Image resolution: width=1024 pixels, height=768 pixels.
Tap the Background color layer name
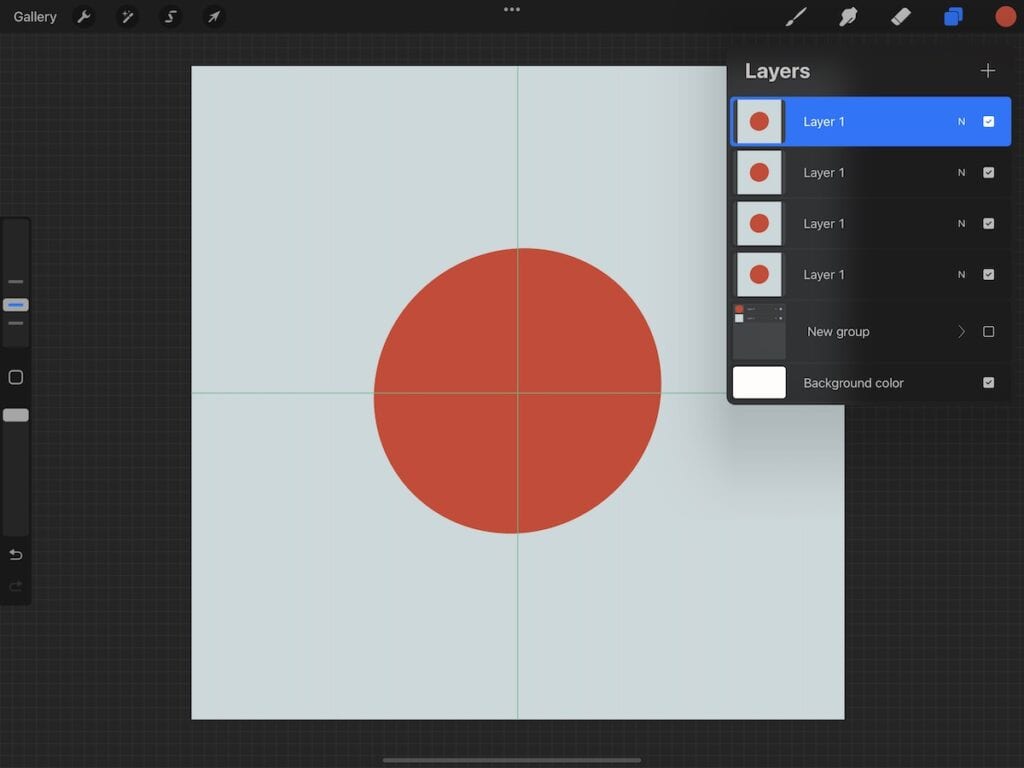pos(852,383)
